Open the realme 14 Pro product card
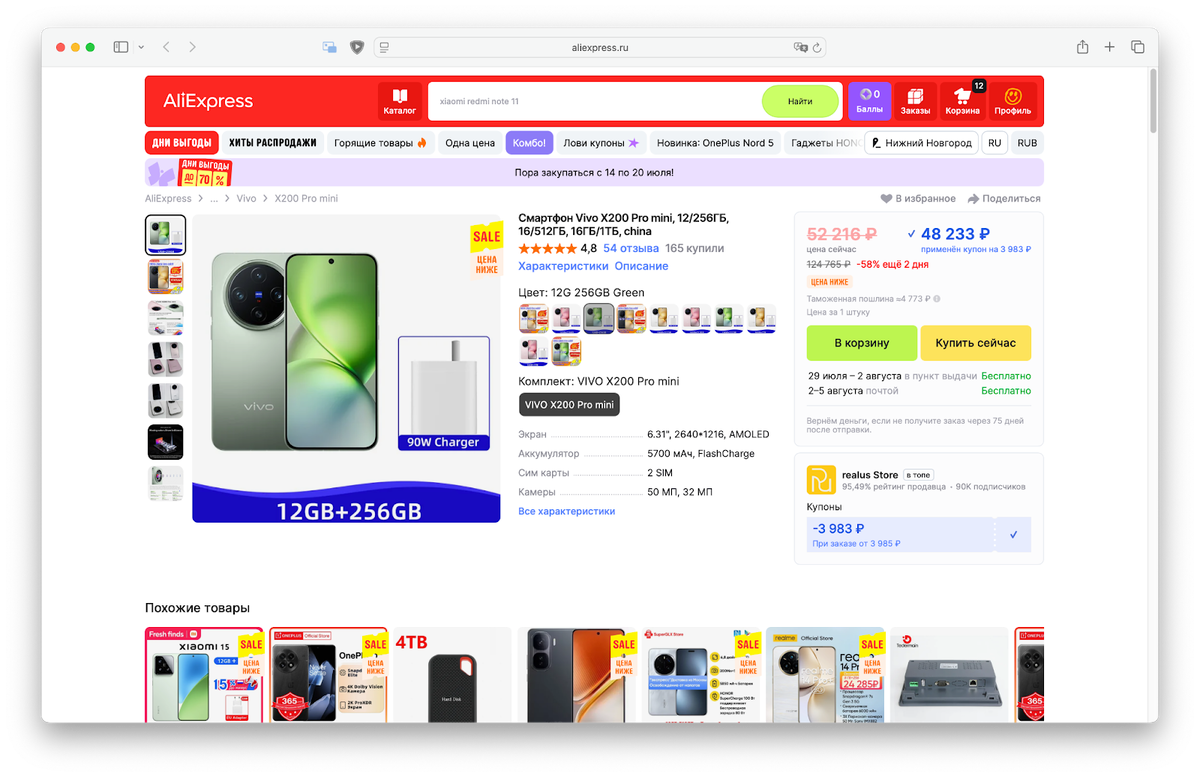The width and height of the screenshot is (1200, 777). (825, 675)
